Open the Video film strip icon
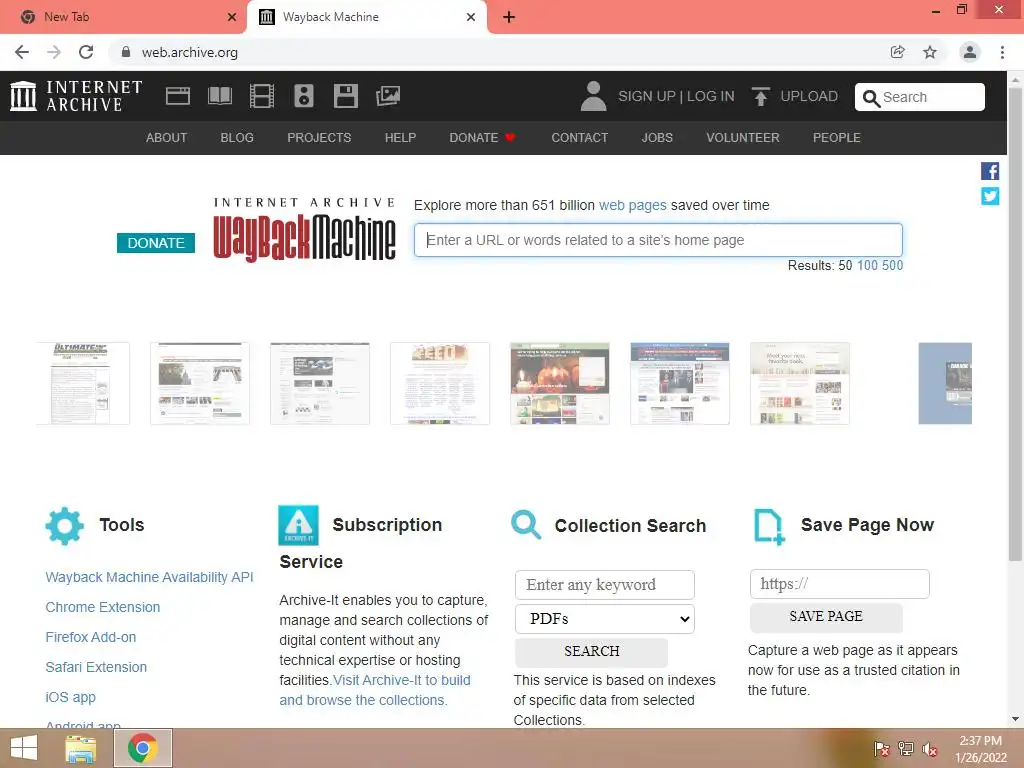The height and width of the screenshot is (768, 1024). click(x=262, y=96)
